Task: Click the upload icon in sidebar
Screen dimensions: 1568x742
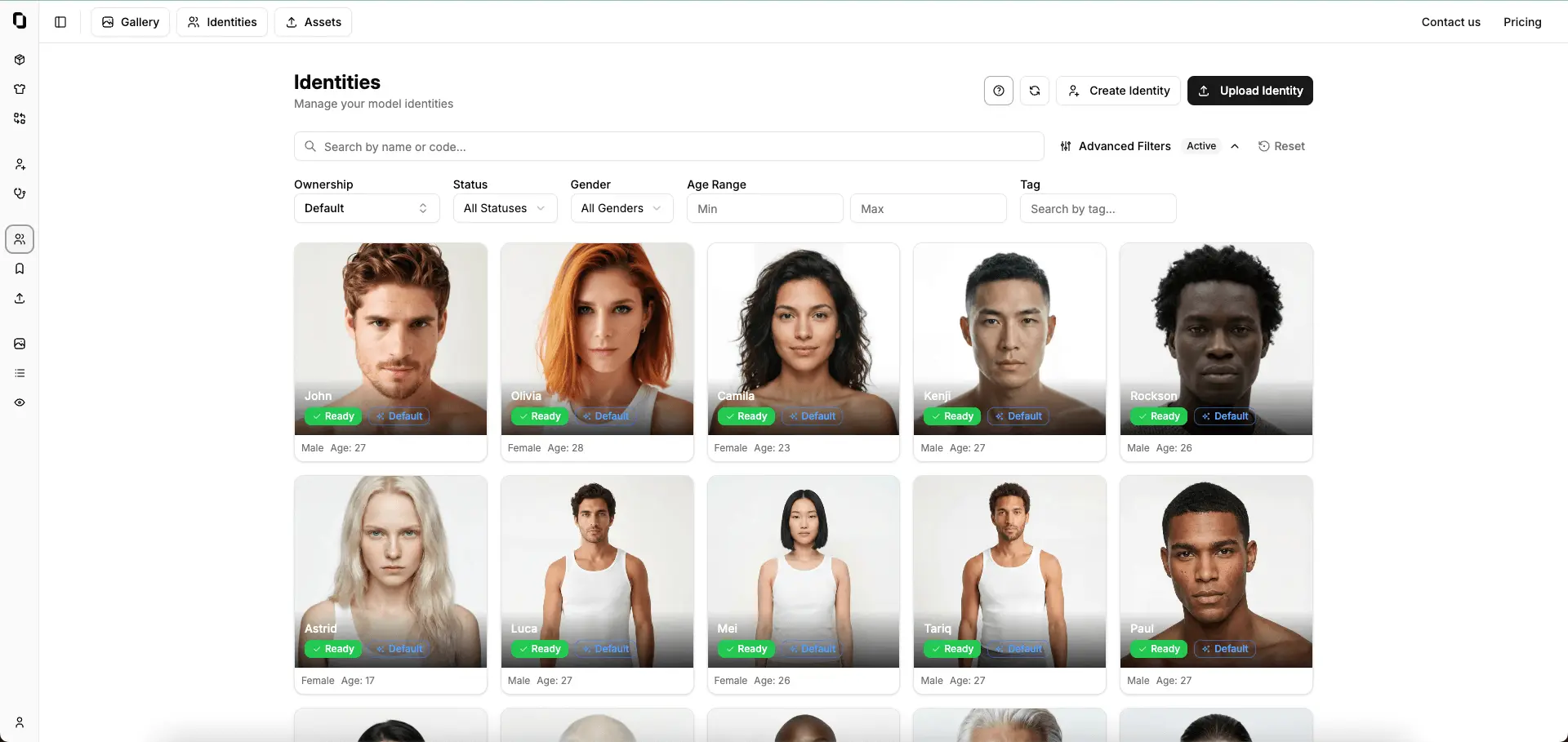Action: [20, 298]
